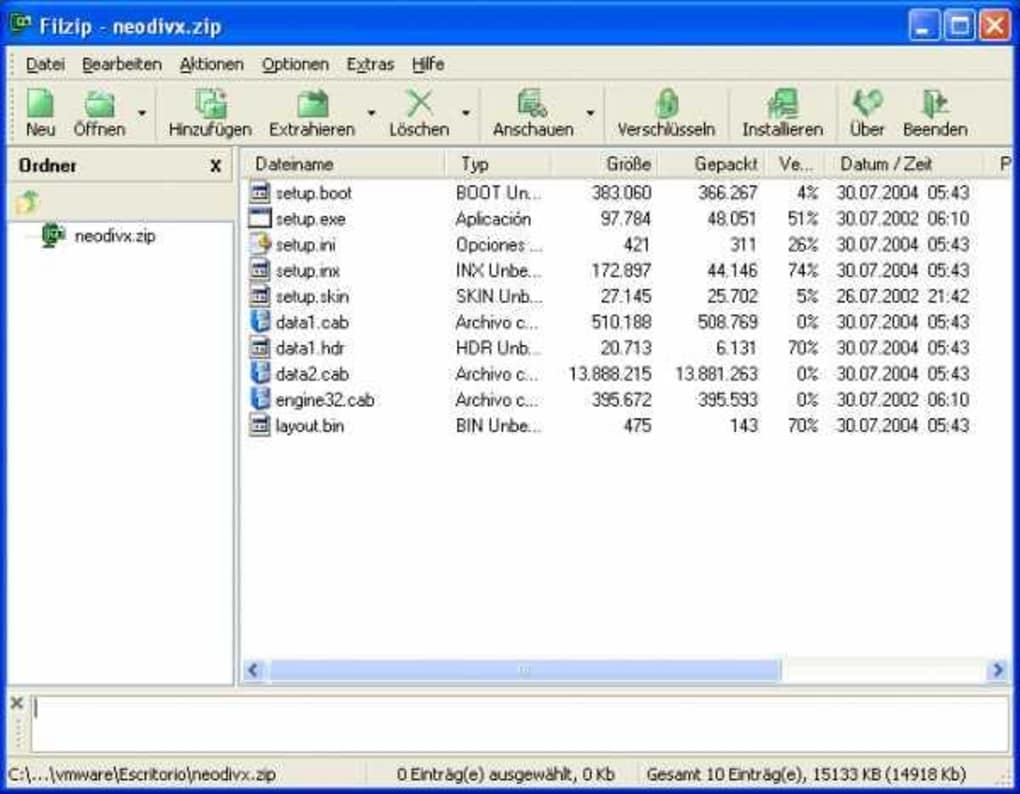Add files using the Hinzufügen icon
The height and width of the screenshot is (794, 1020).
click(x=211, y=103)
